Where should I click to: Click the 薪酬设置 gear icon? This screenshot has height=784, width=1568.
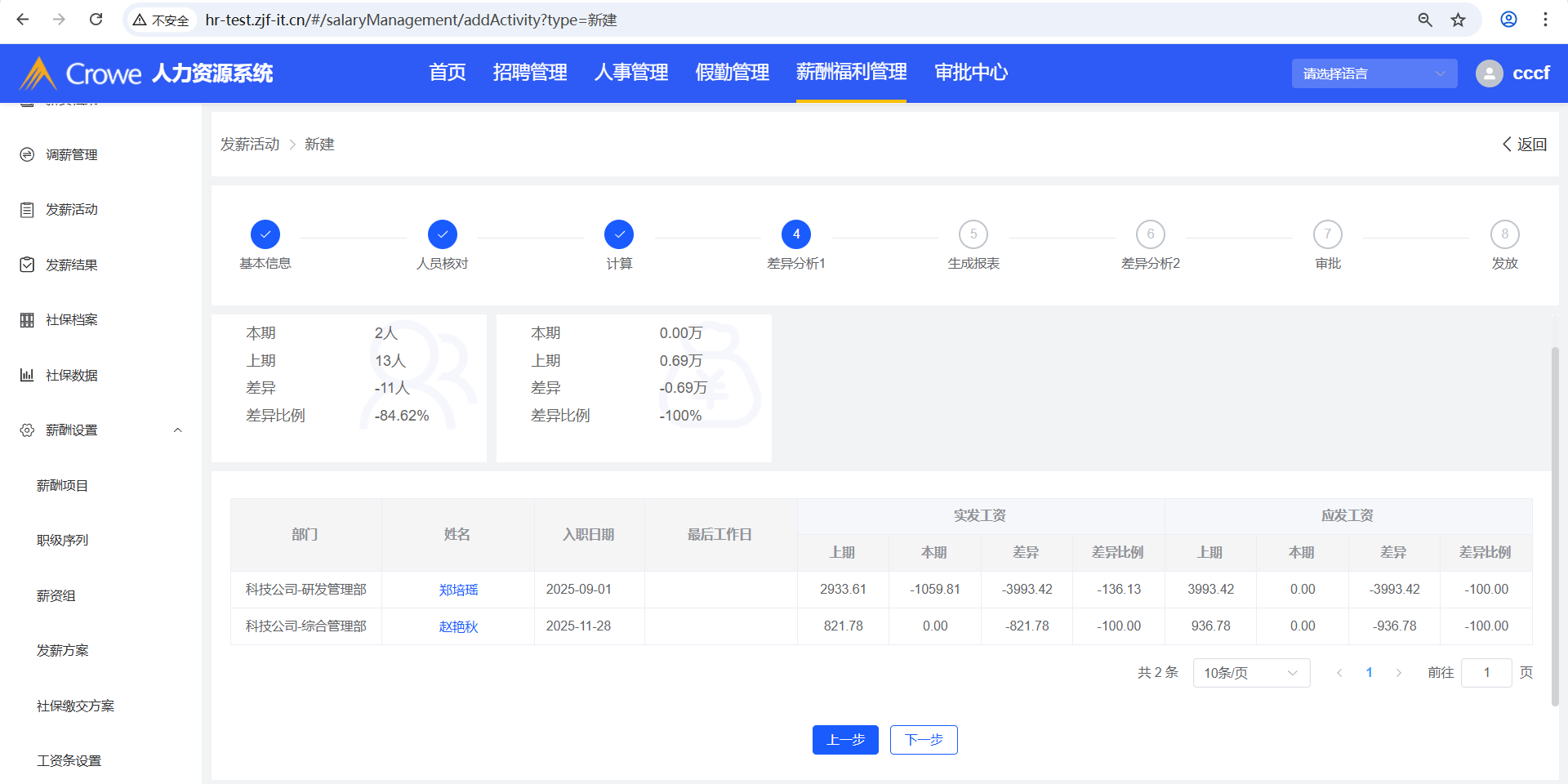(x=27, y=430)
